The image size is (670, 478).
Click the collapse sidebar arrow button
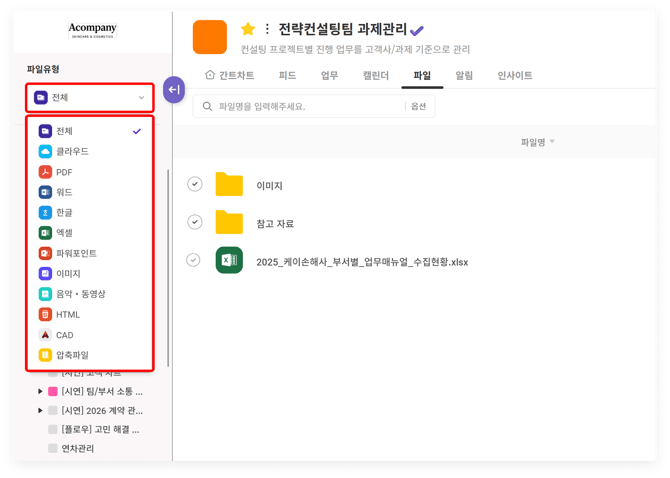click(x=174, y=90)
